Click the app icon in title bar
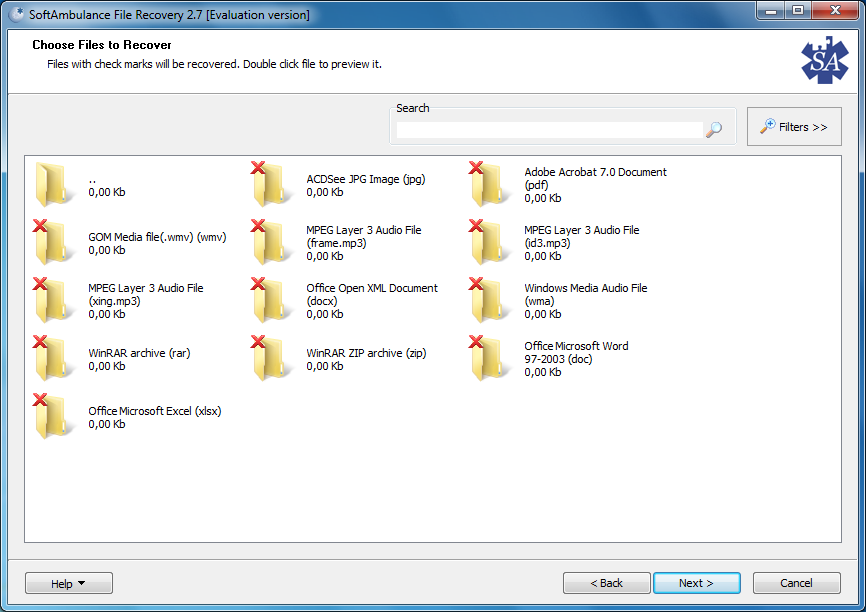 17,14
